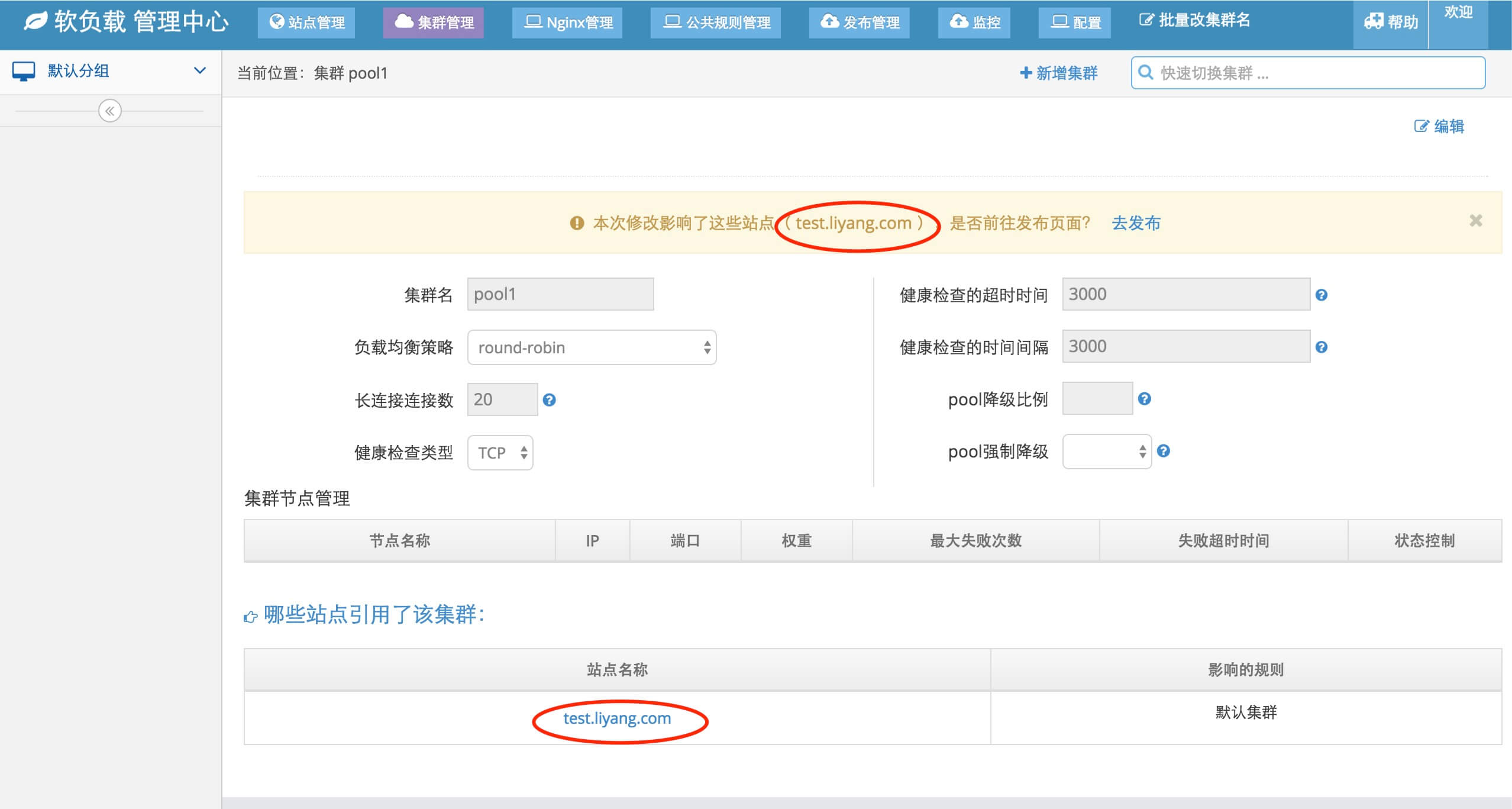
Task: Click the pool降级比例 field
Action: (1098, 398)
